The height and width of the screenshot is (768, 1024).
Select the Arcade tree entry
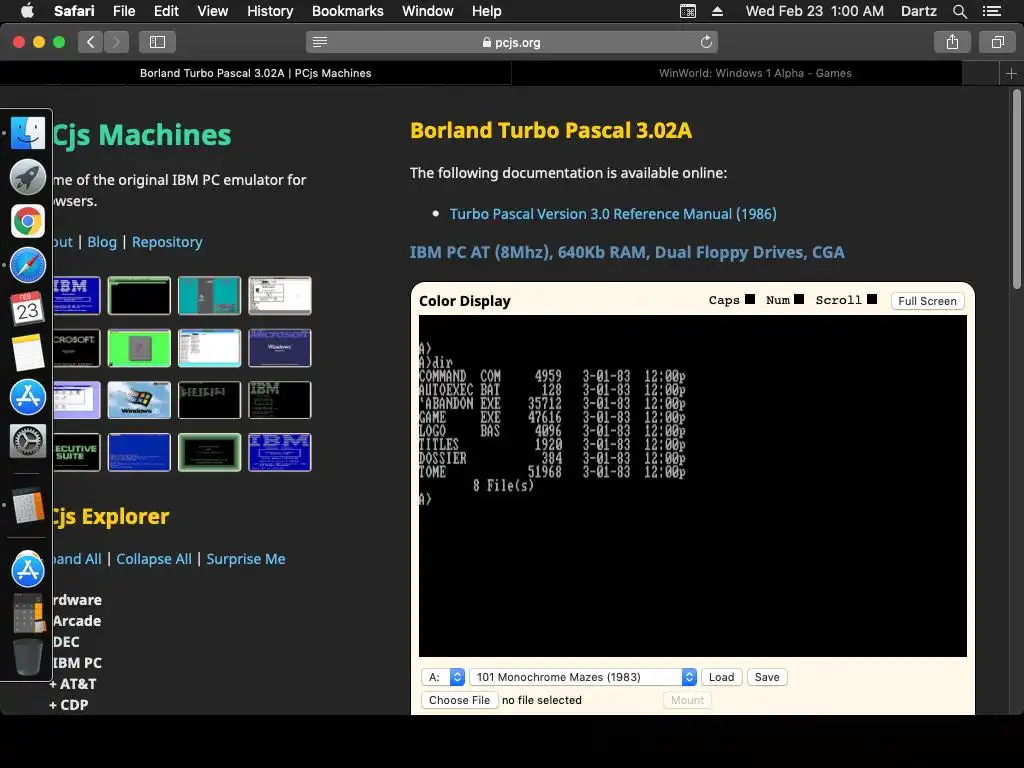tap(77, 621)
